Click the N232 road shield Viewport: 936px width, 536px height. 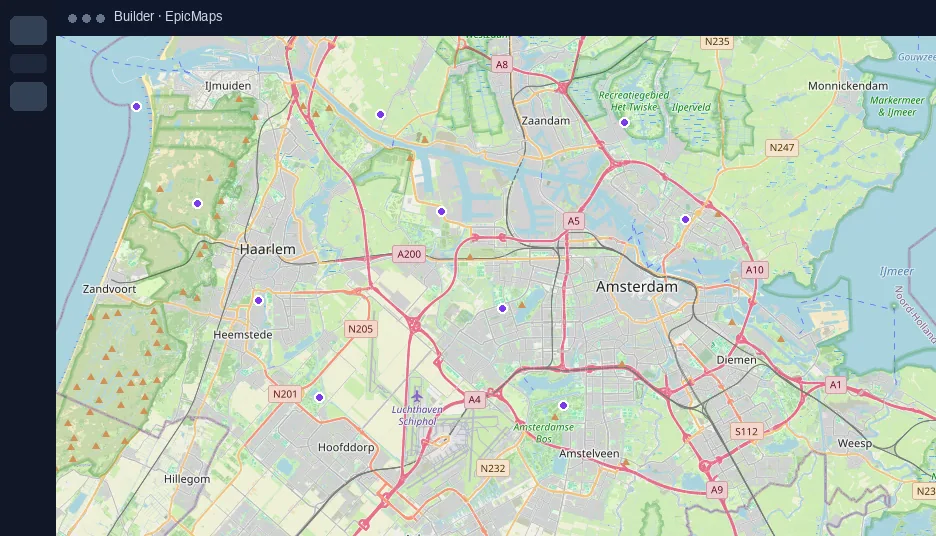[x=492, y=469]
